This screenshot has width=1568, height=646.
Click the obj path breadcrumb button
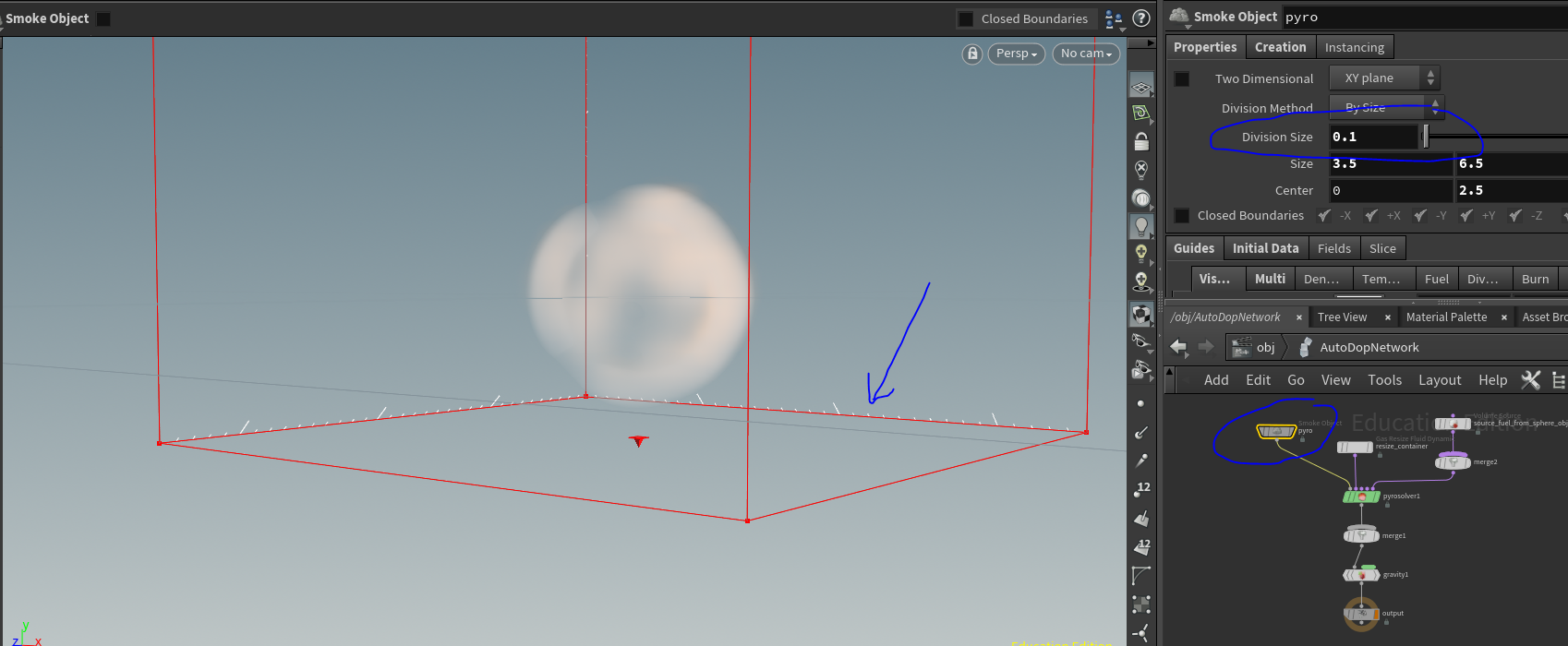tap(1254, 347)
